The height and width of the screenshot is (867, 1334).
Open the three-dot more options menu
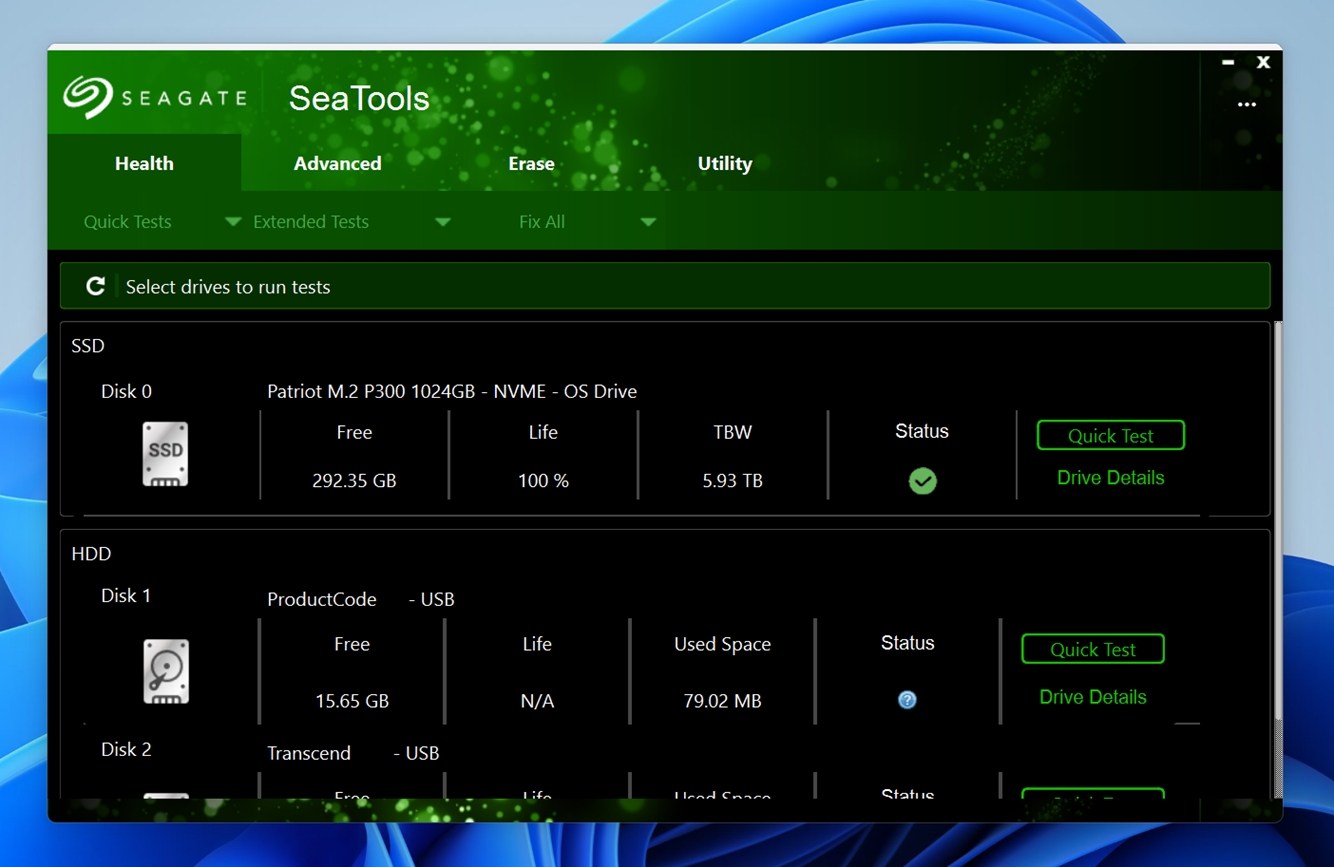(1246, 105)
